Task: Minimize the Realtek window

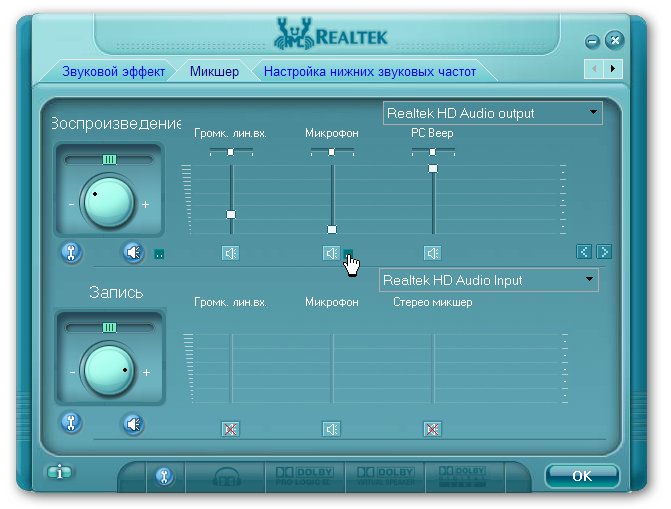Action: click(592, 42)
